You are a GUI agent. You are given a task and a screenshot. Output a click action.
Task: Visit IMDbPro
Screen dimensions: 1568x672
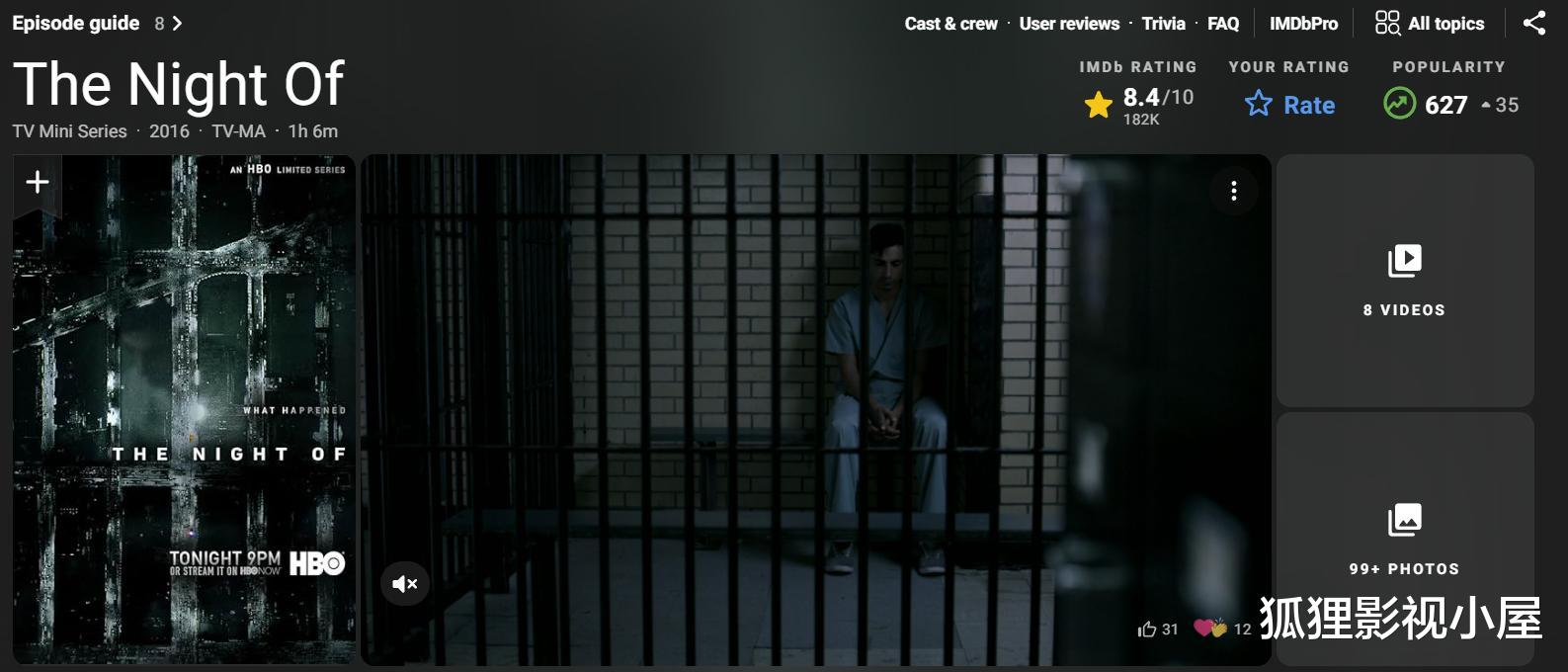(1303, 24)
